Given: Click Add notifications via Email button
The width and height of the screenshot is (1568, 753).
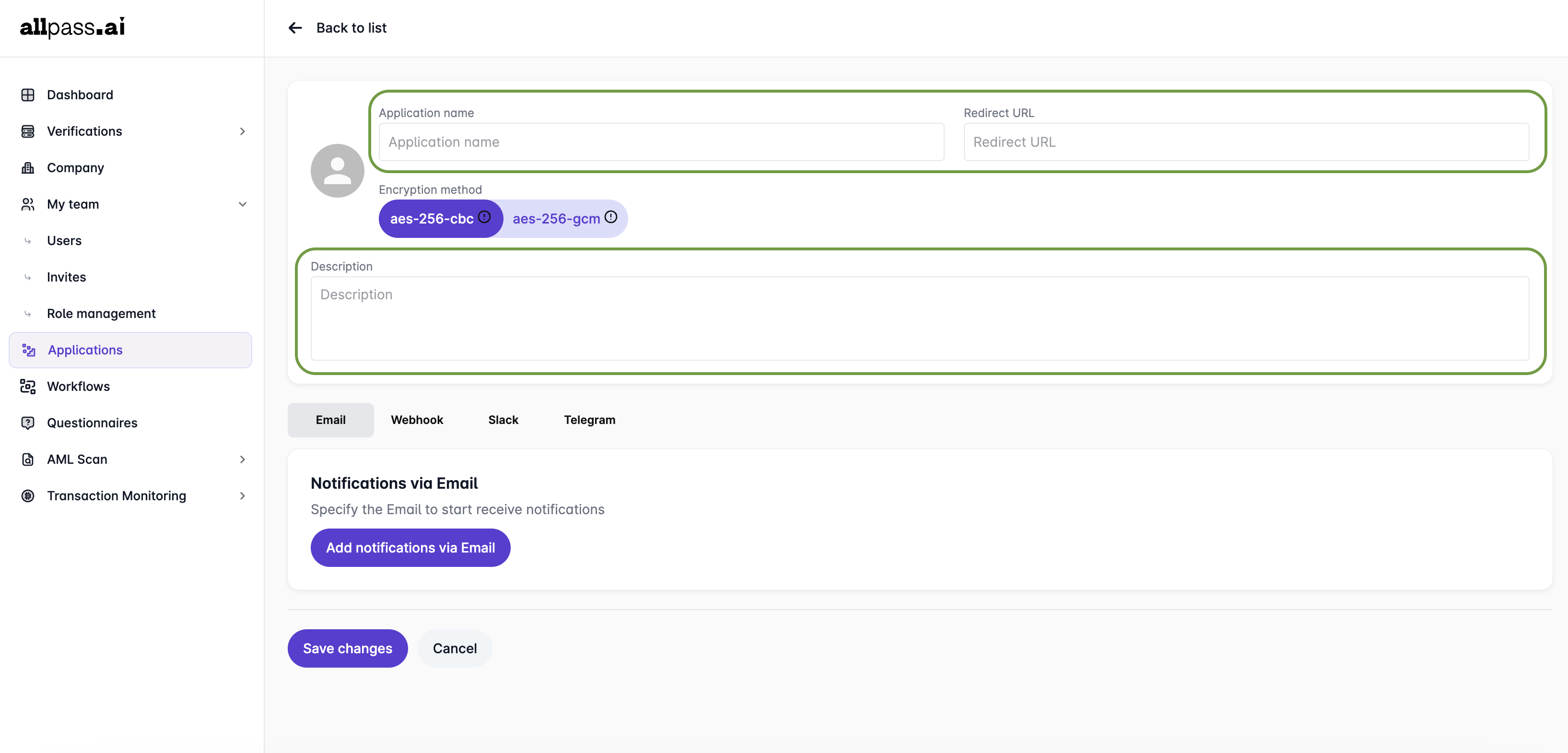Looking at the screenshot, I should (410, 548).
